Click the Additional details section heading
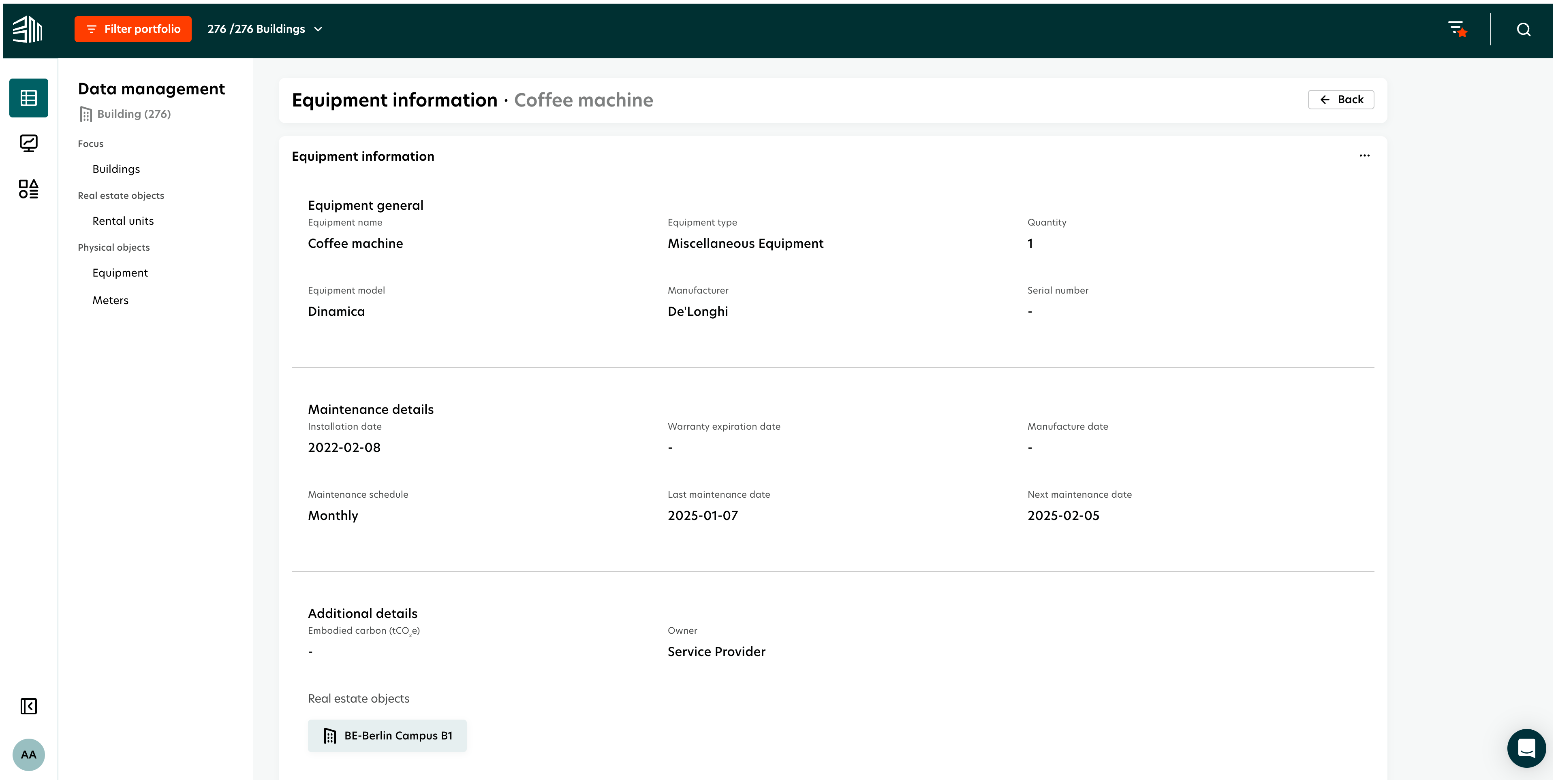This screenshot has width=1556, height=784. click(362, 613)
